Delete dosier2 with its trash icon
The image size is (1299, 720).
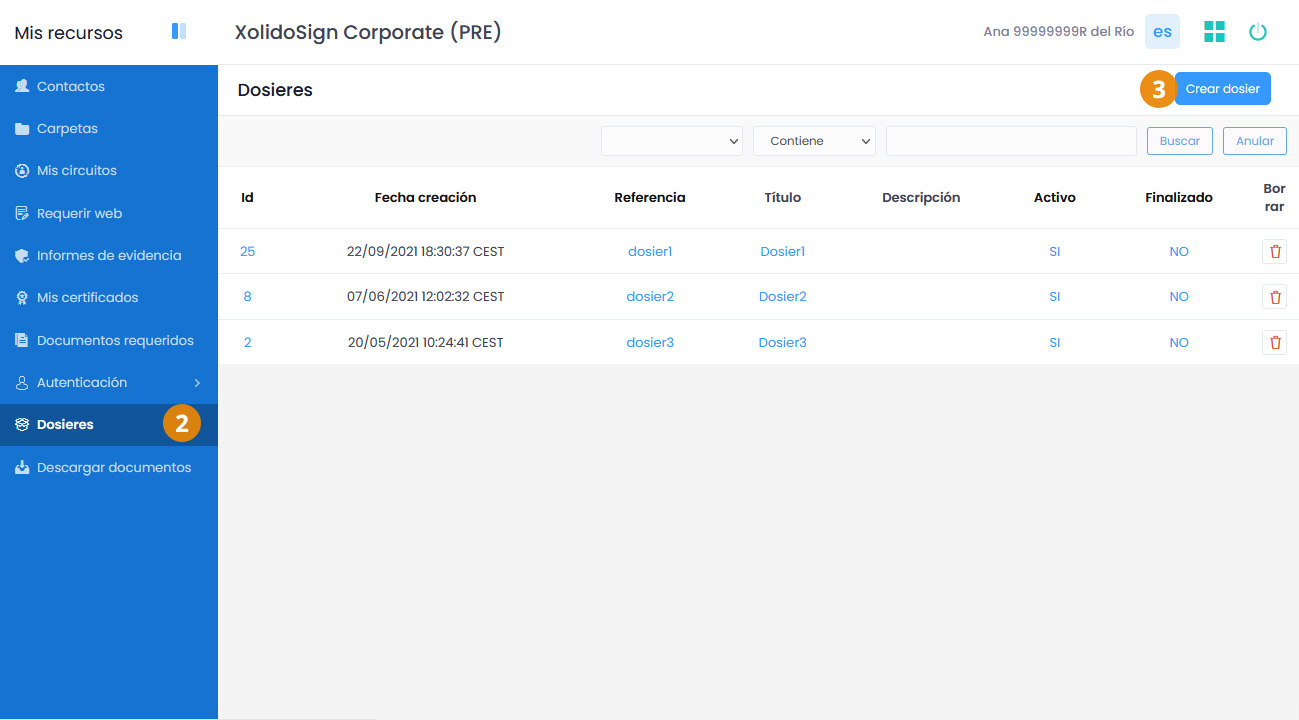click(1274, 296)
